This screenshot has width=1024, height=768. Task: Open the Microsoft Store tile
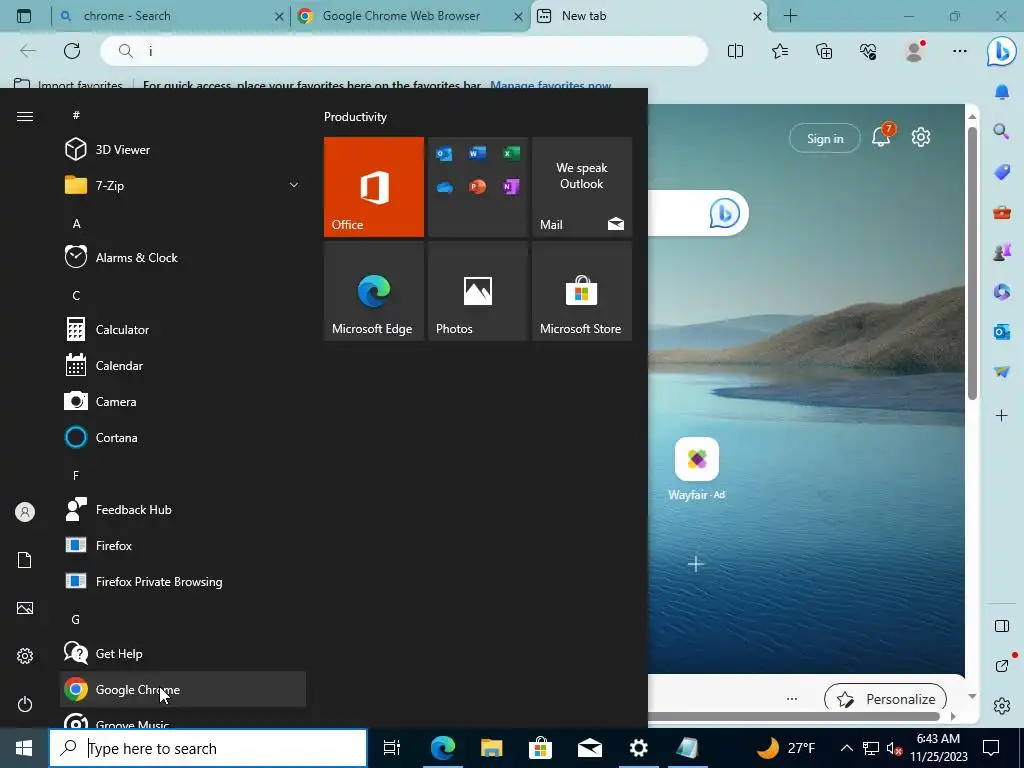pyautogui.click(x=582, y=291)
